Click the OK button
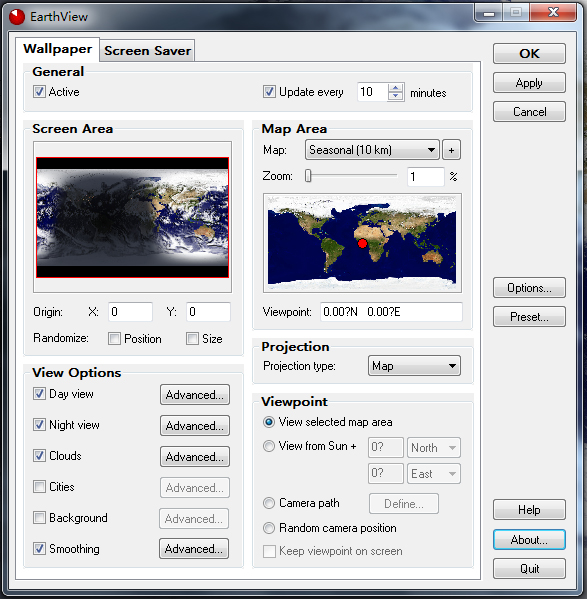The image size is (587, 599). coord(529,53)
